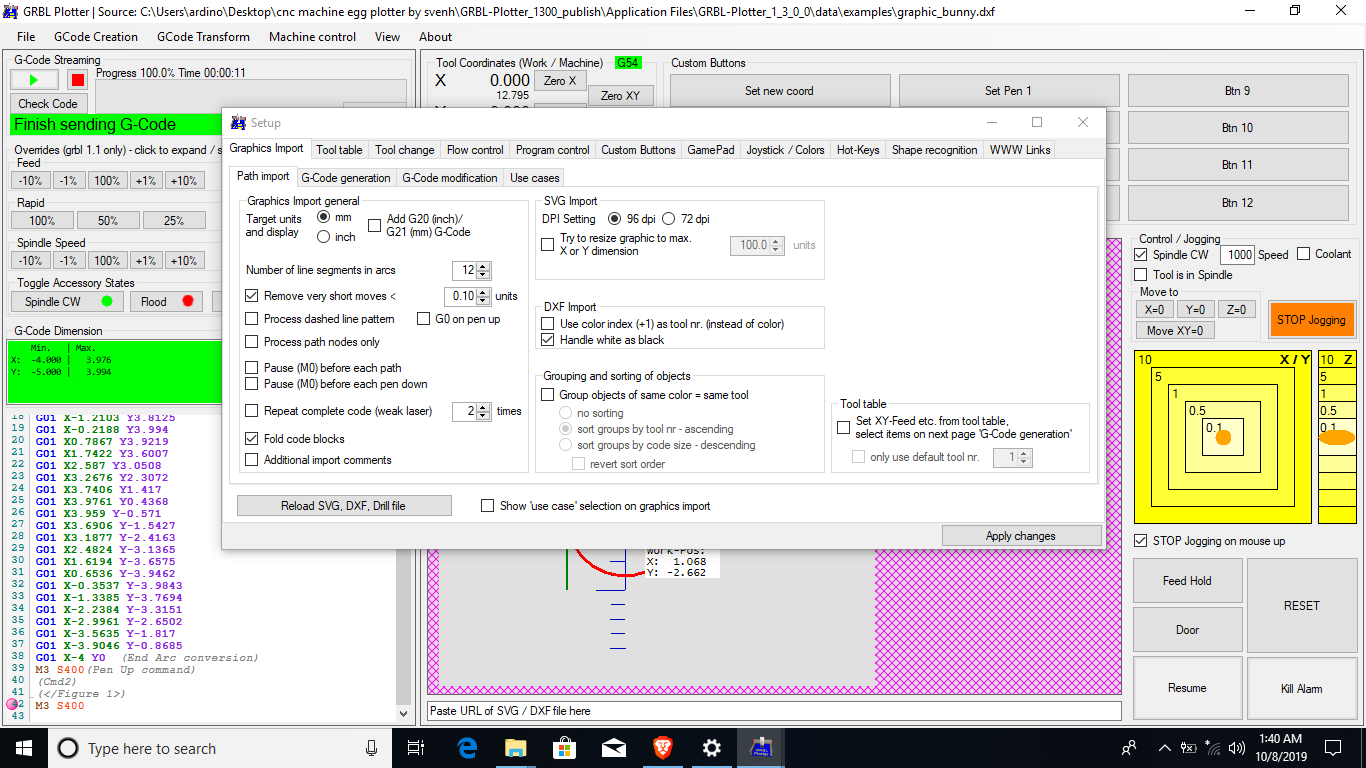Open the GCode Transform menu

point(203,37)
